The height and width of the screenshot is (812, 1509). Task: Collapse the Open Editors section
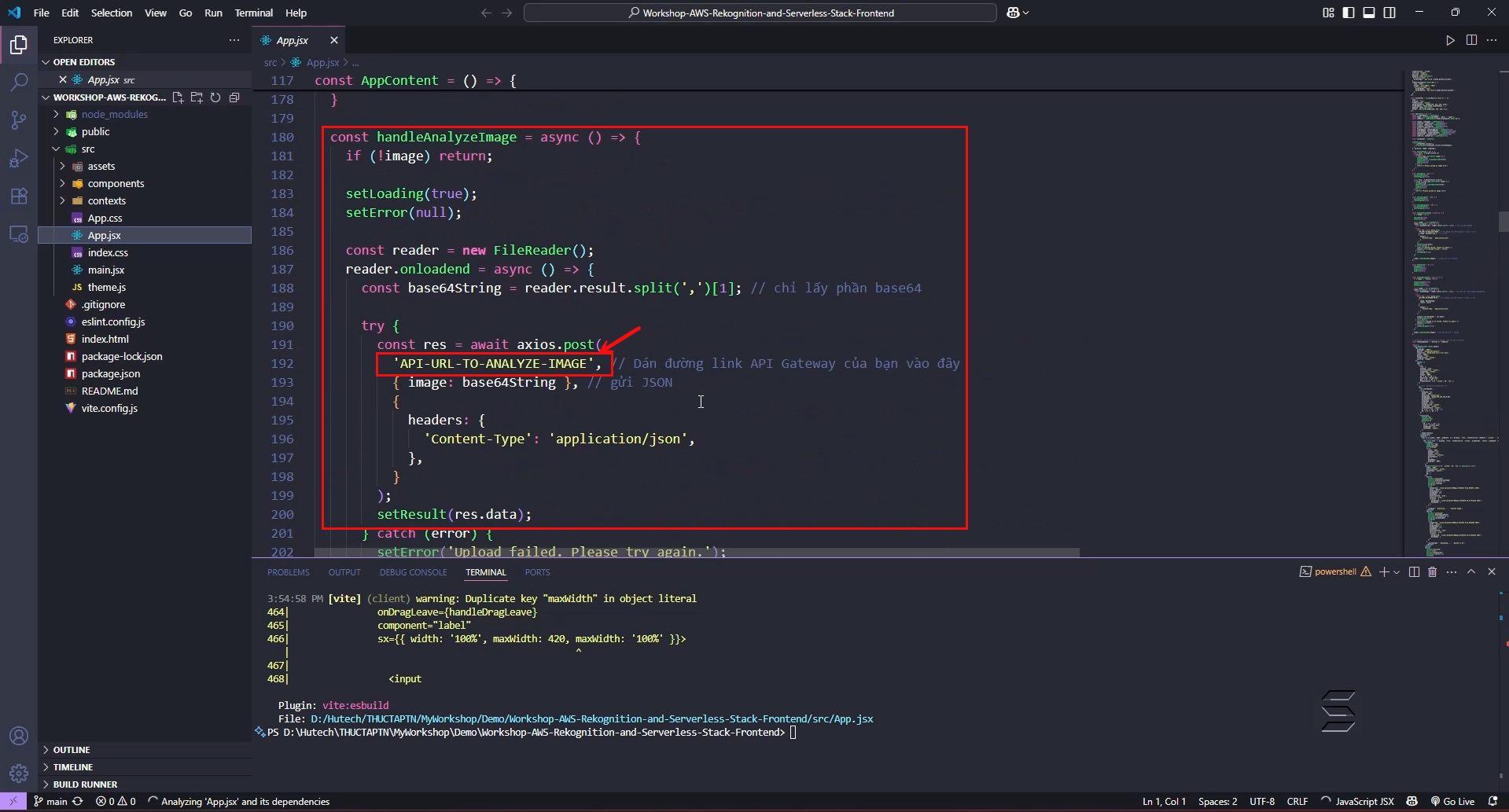(145, 62)
